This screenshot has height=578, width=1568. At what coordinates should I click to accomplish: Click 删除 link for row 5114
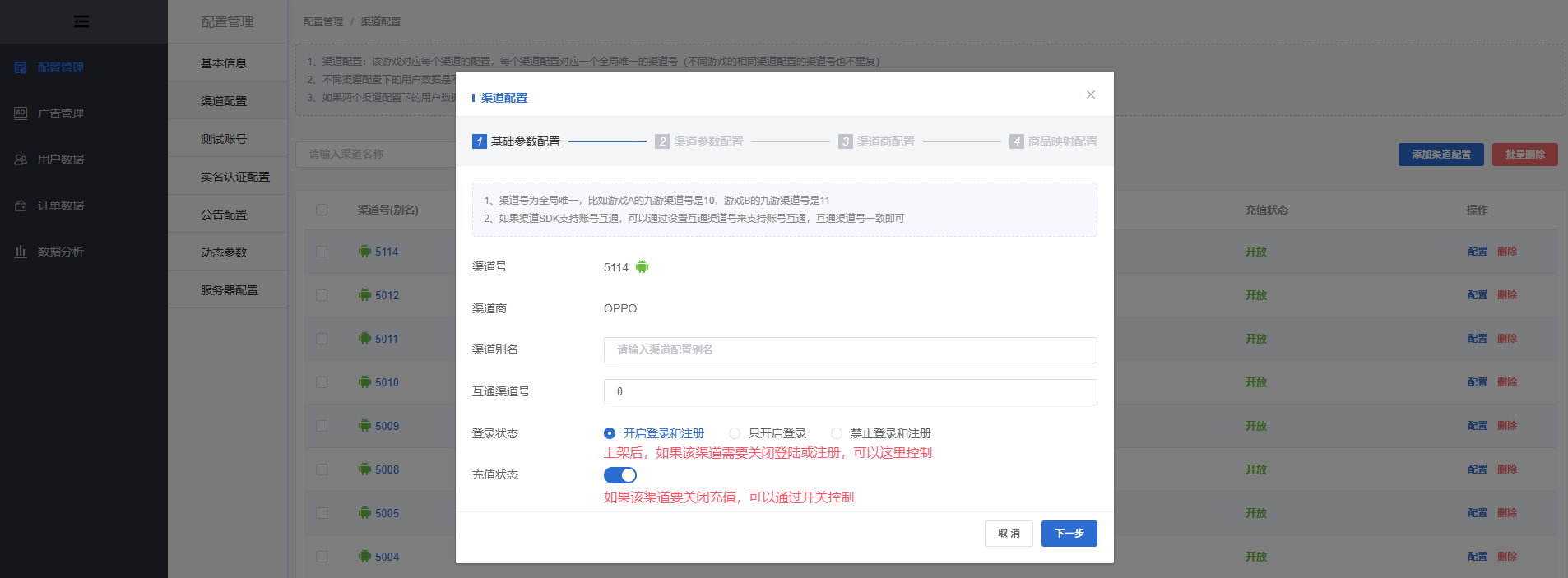[x=1507, y=252]
